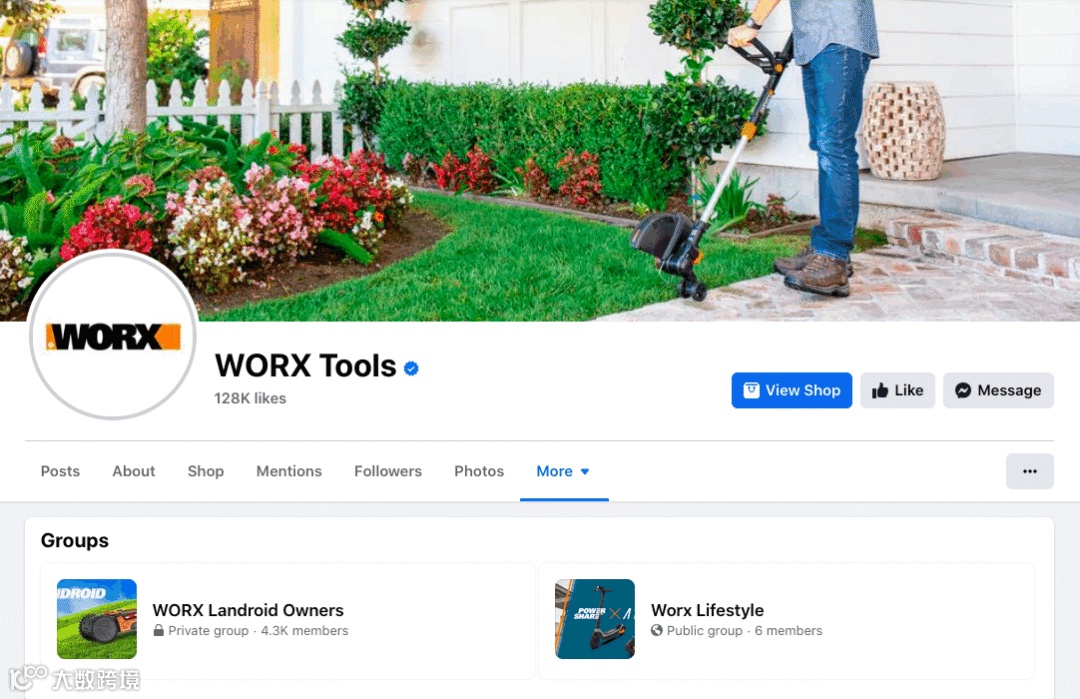Open the WORX Landroid Owners group link
The width and height of the screenshot is (1080, 699).
(x=248, y=610)
